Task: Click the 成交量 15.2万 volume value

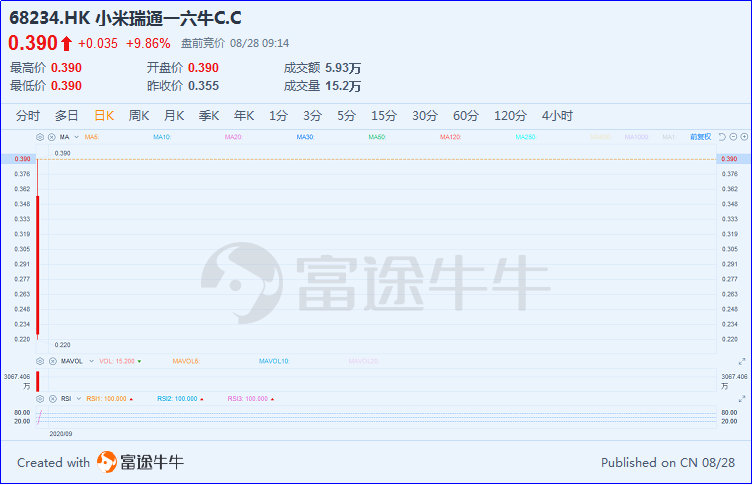Action: (322, 86)
